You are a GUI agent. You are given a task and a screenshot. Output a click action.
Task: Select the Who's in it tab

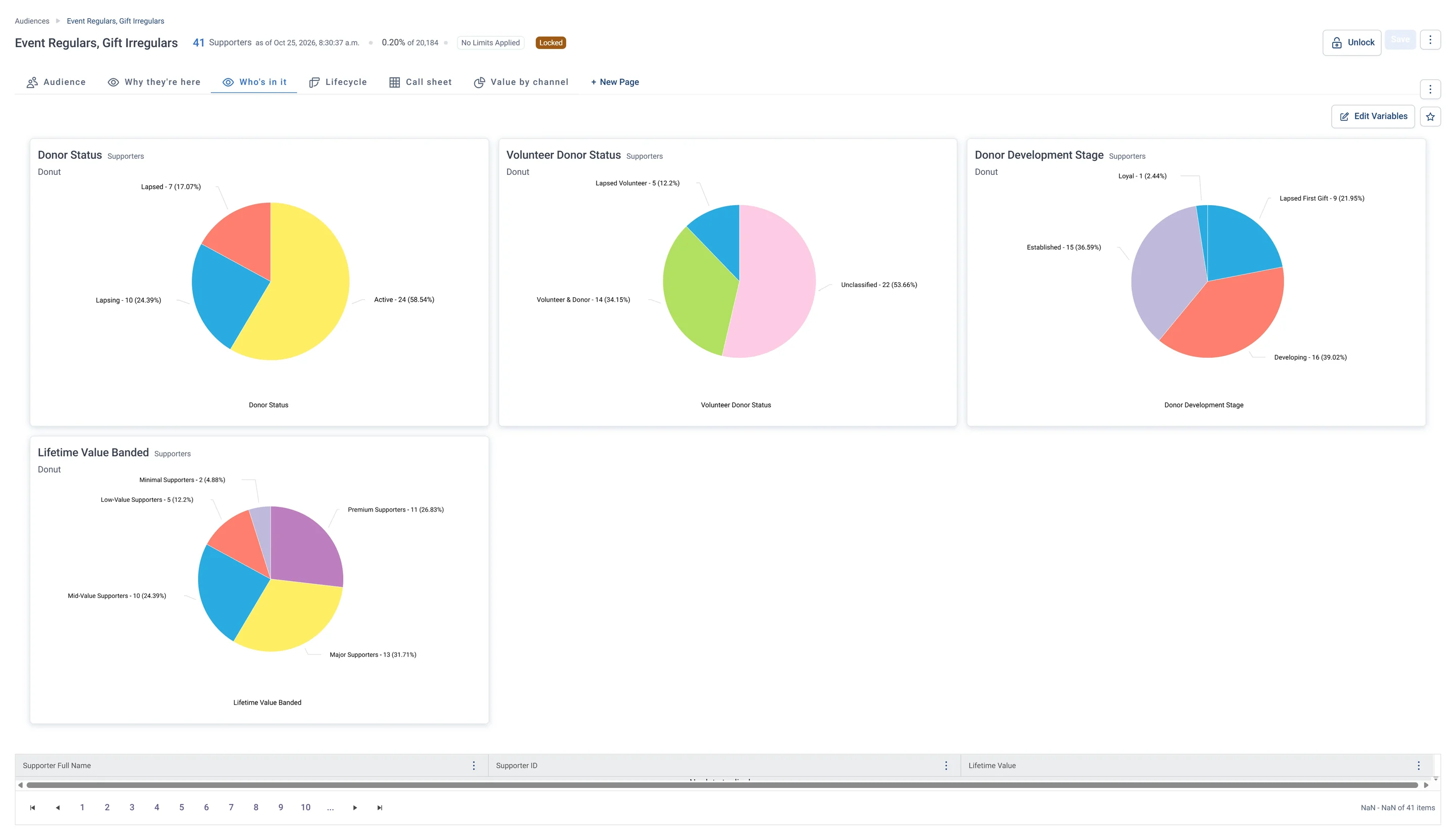click(254, 82)
